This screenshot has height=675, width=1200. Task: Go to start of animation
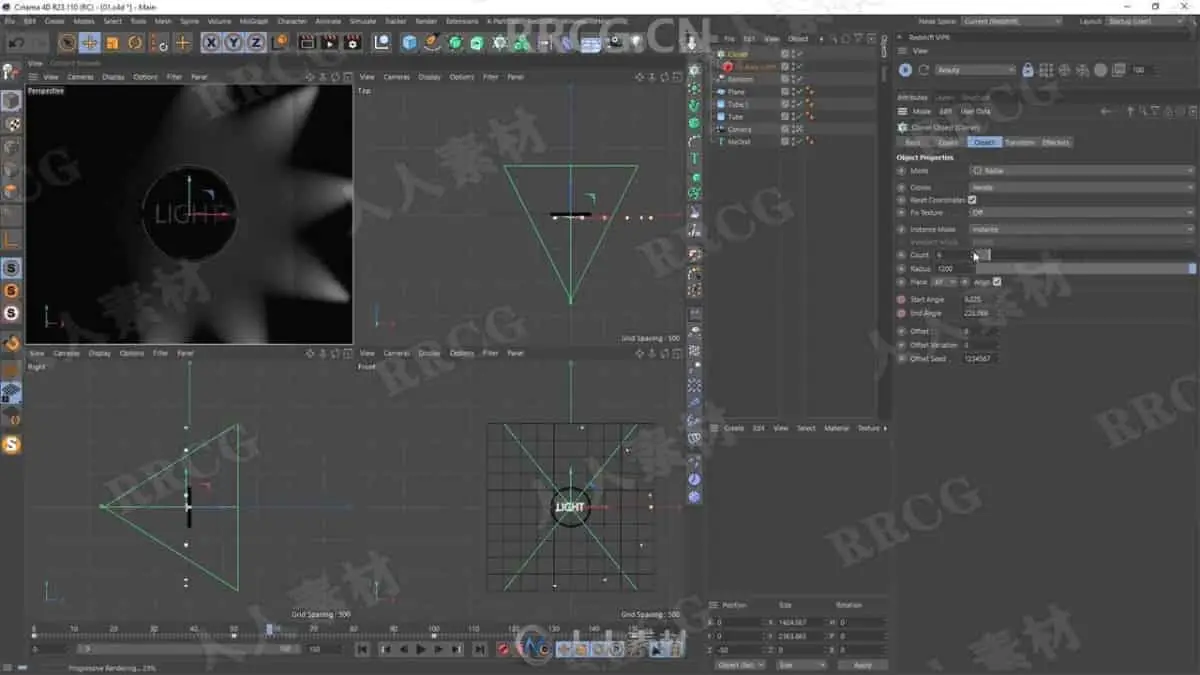click(362, 649)
